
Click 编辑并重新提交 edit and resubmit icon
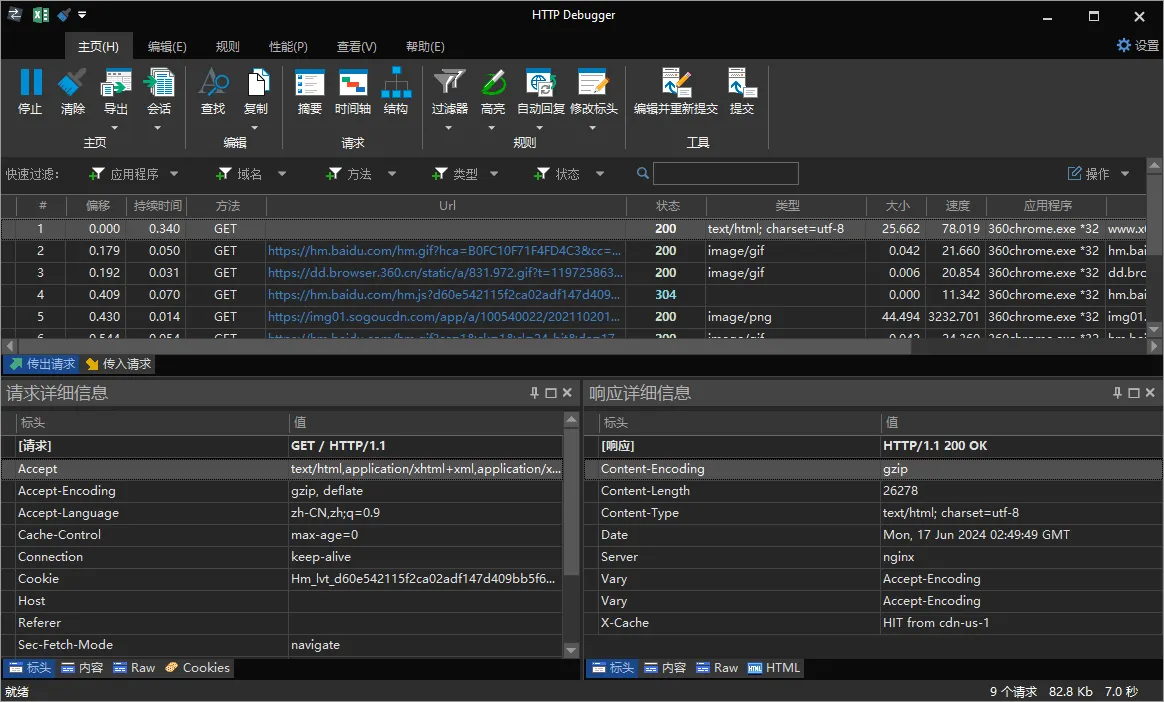pos(676,82)
